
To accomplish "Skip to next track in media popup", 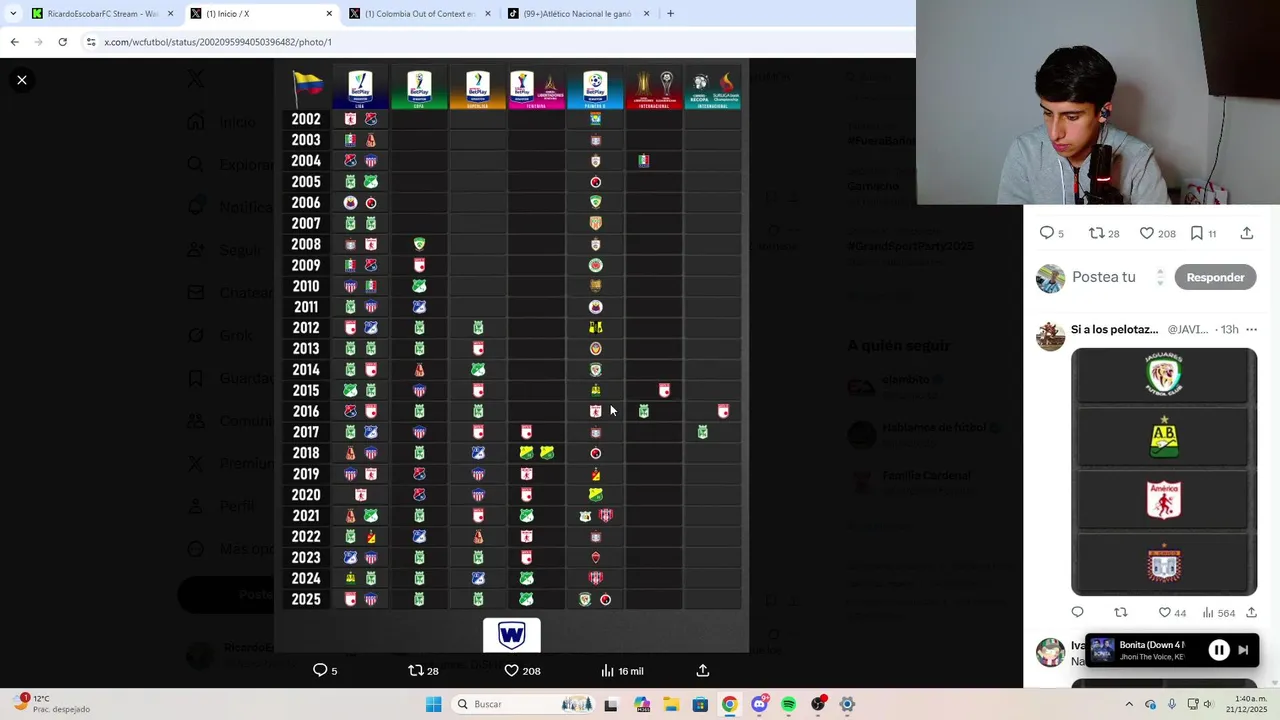I will (x=1243, y=650).
